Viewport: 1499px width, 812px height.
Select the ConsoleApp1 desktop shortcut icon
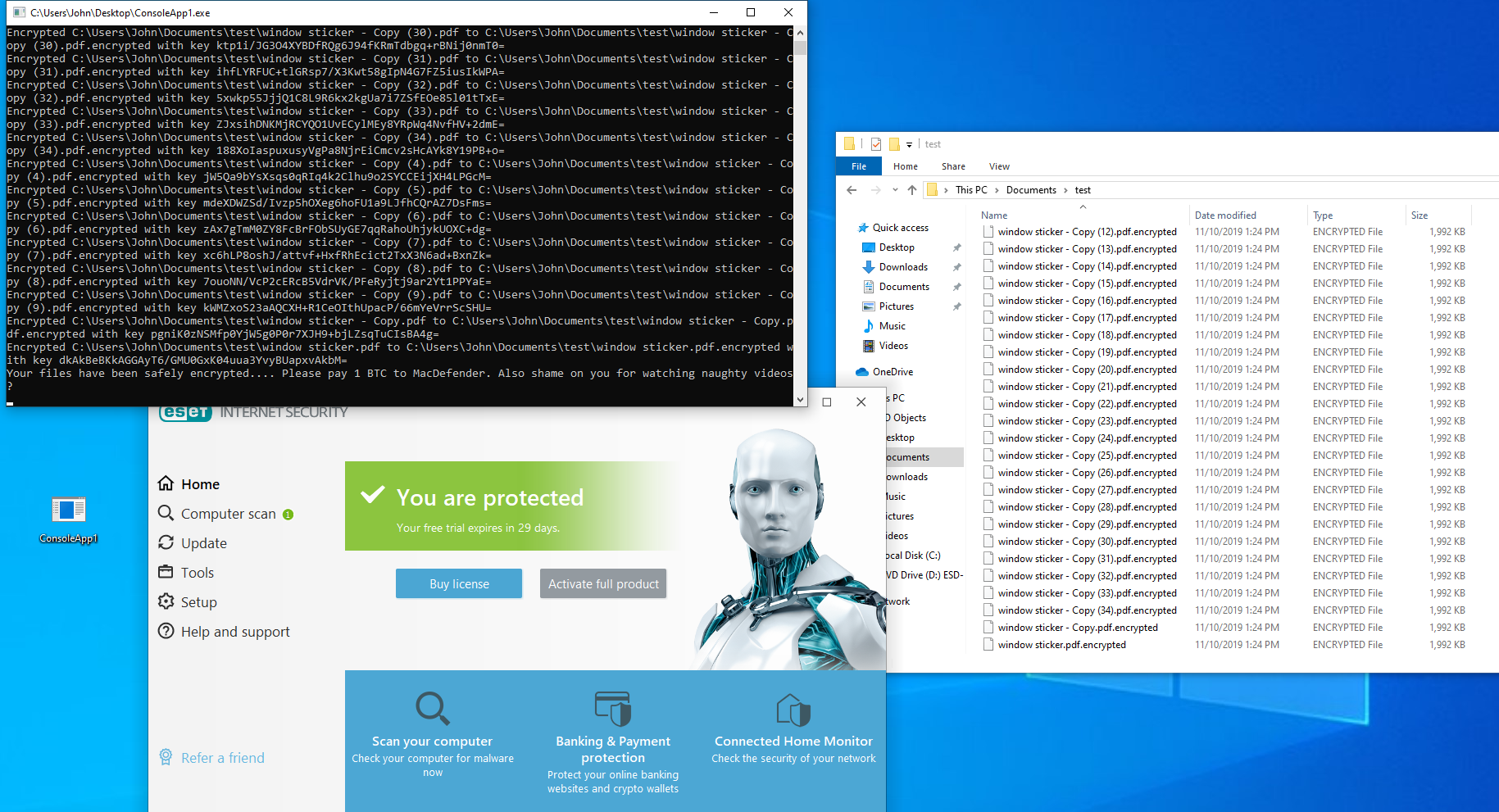69,510
